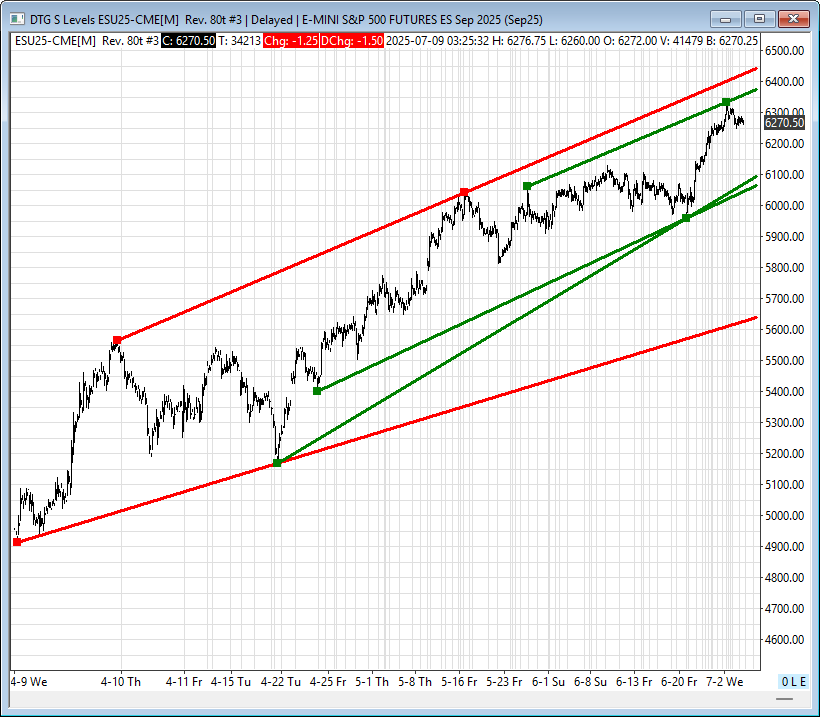Select red anchor point at 4-10 high
Viewport: 820px width, 717px height.
[117, 340]
